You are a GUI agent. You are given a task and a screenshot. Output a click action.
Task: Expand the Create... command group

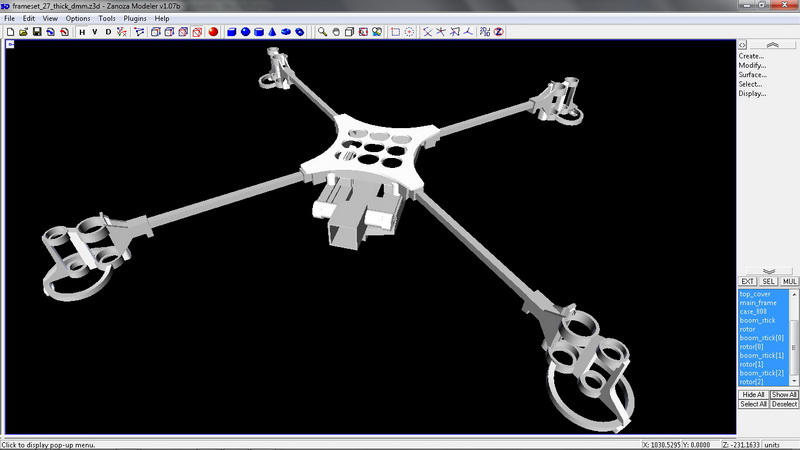point(751,56)
